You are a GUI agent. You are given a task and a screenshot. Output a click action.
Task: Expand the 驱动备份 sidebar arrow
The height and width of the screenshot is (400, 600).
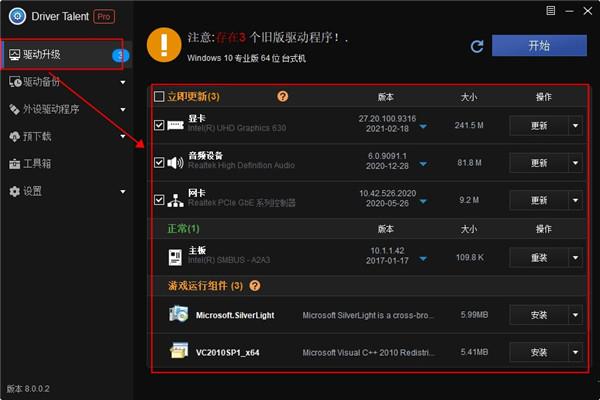coord(123,82)
